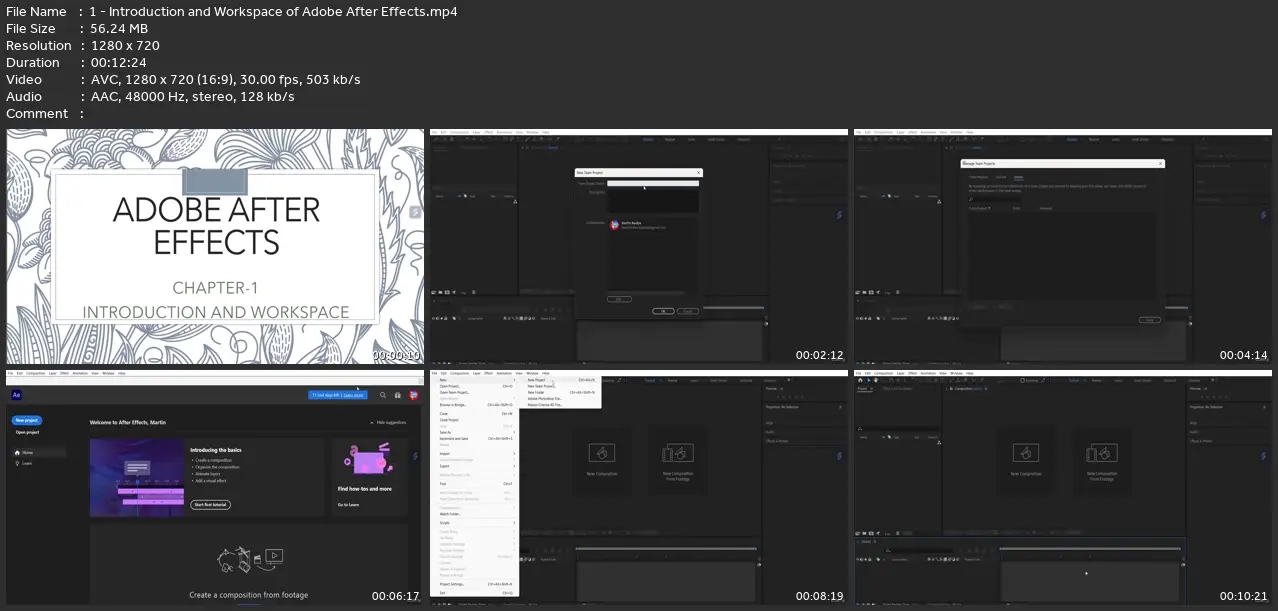This screenshot has width=1278, height=611.
Task: Click New project button in 00:06:17 frame
Action: [x=27, y=420]
